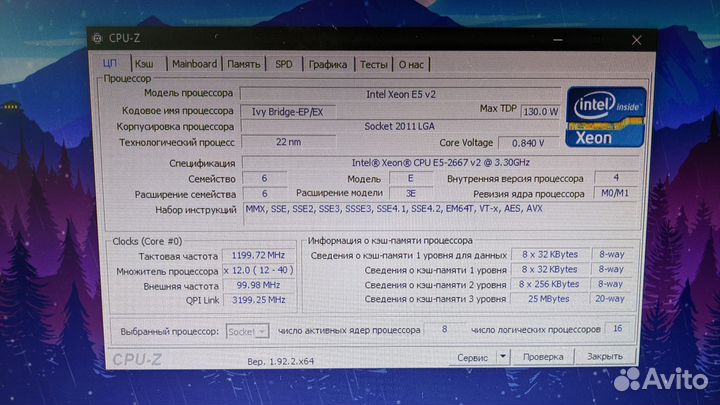
Task: Open the Mainboard tab
Action: coord(193,64)
